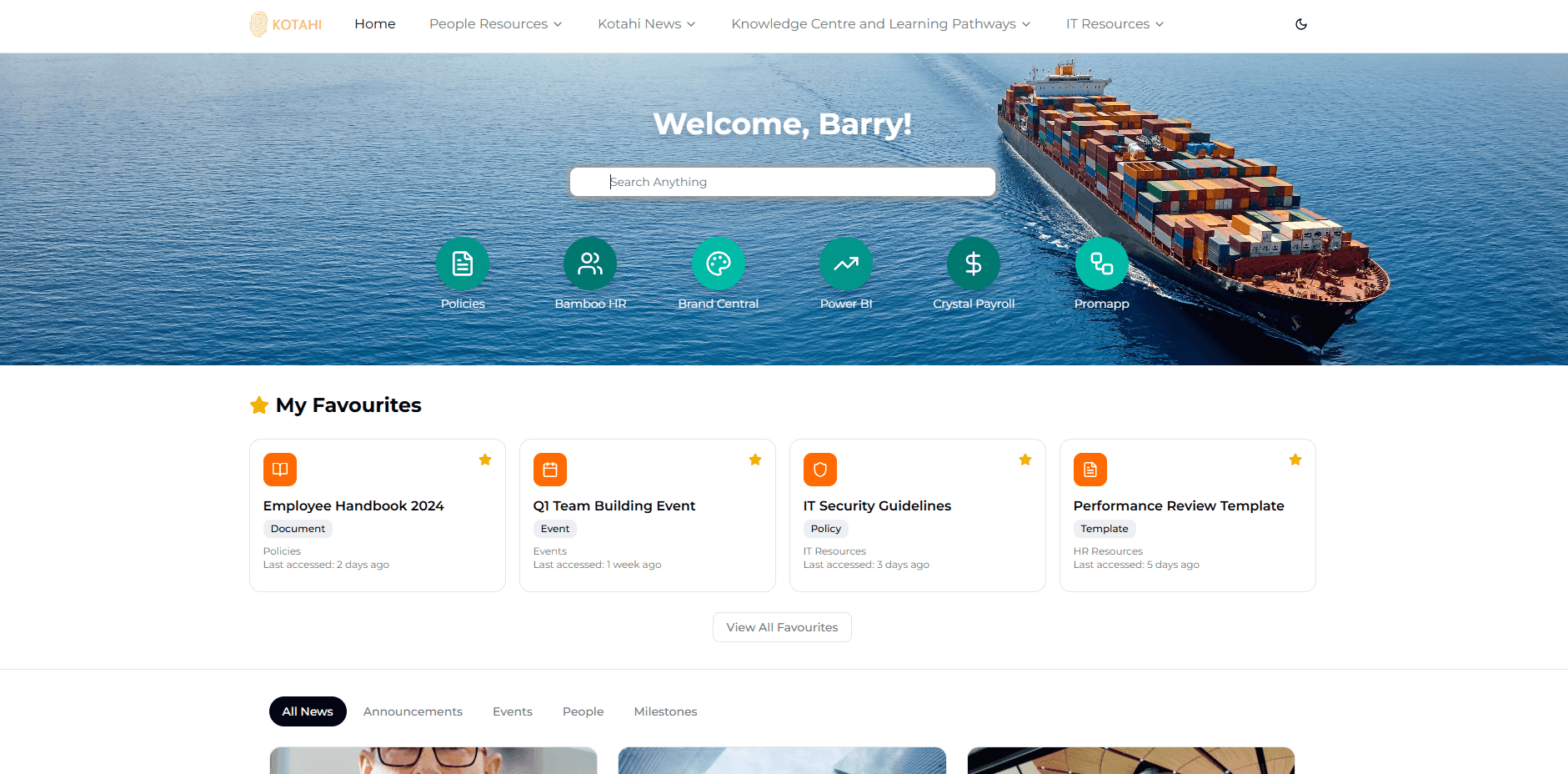The height and width of the screenshot is (774, 1568).
Task: Open the Power BI chart icon
Action: click(846, 264)
